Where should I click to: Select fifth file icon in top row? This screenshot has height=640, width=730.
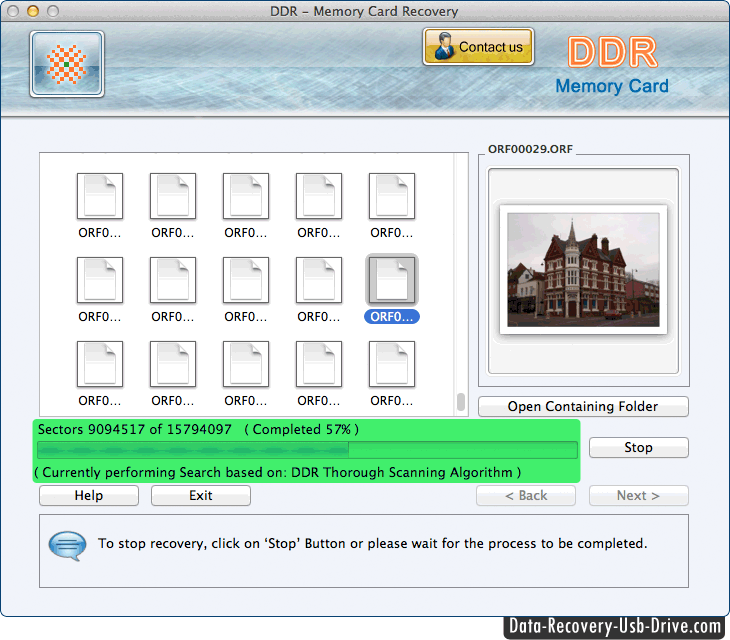[x=392, y=196]
